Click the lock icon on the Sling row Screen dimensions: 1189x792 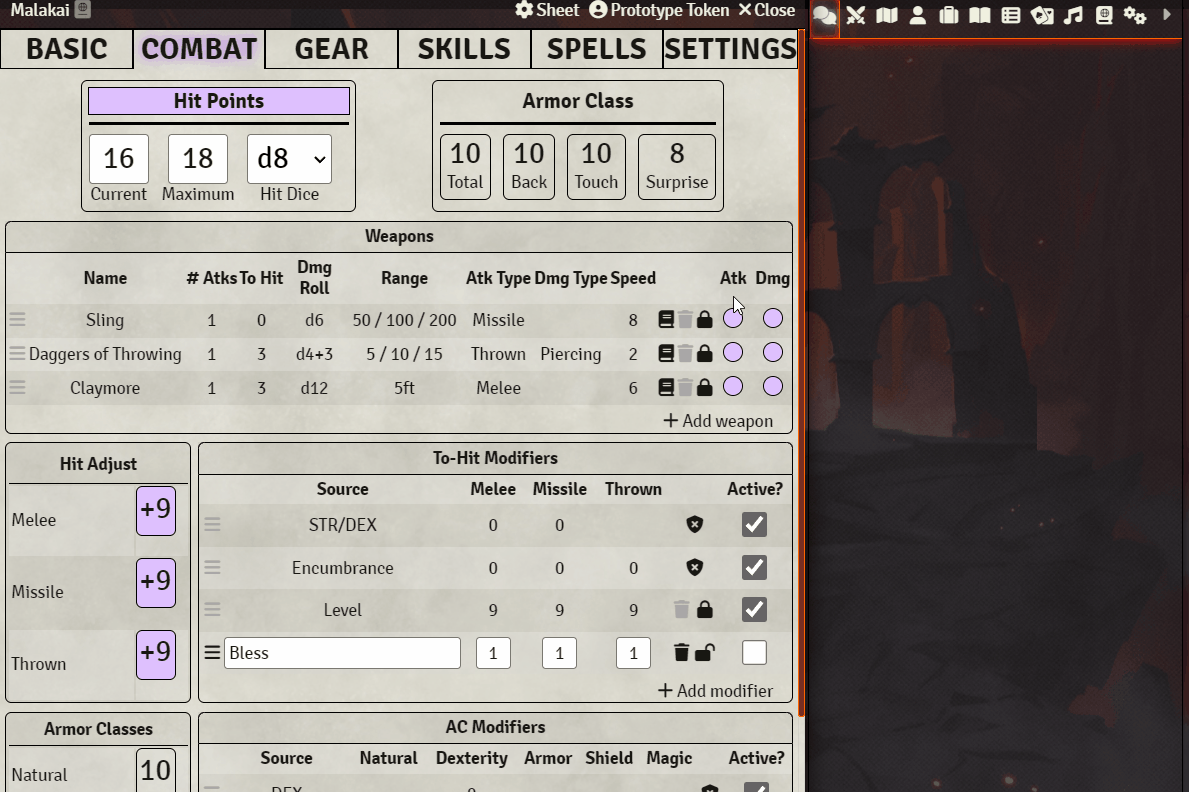tap(704, 319)
